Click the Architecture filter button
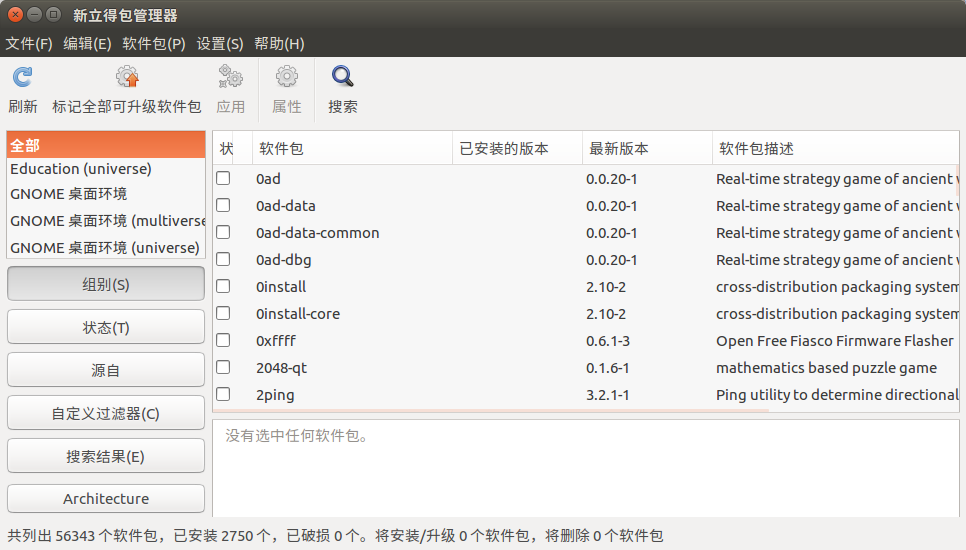Viewport: 966px width, 550px height. [106, 498]
